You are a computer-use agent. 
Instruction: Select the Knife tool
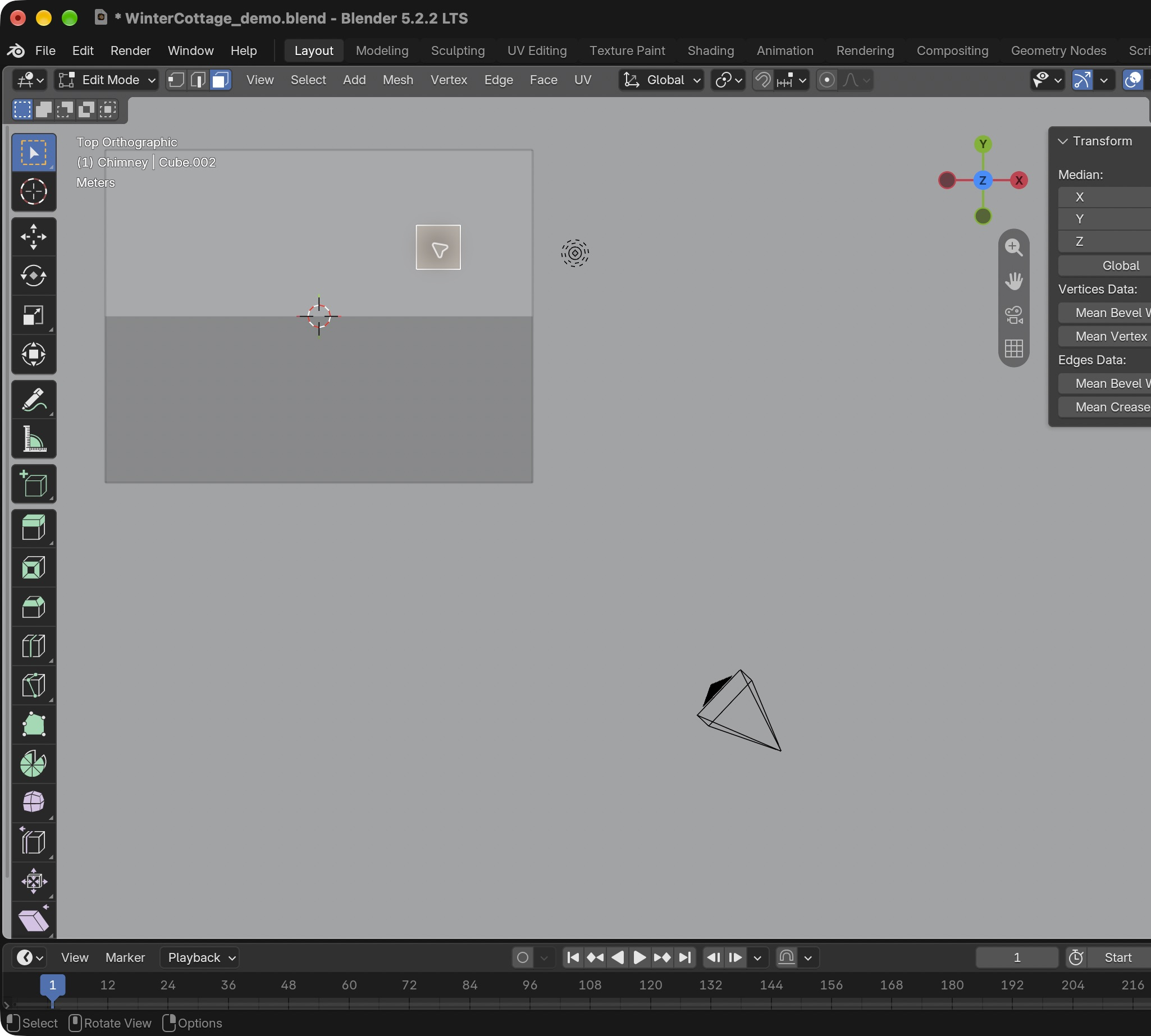click(x=34, y=685)
